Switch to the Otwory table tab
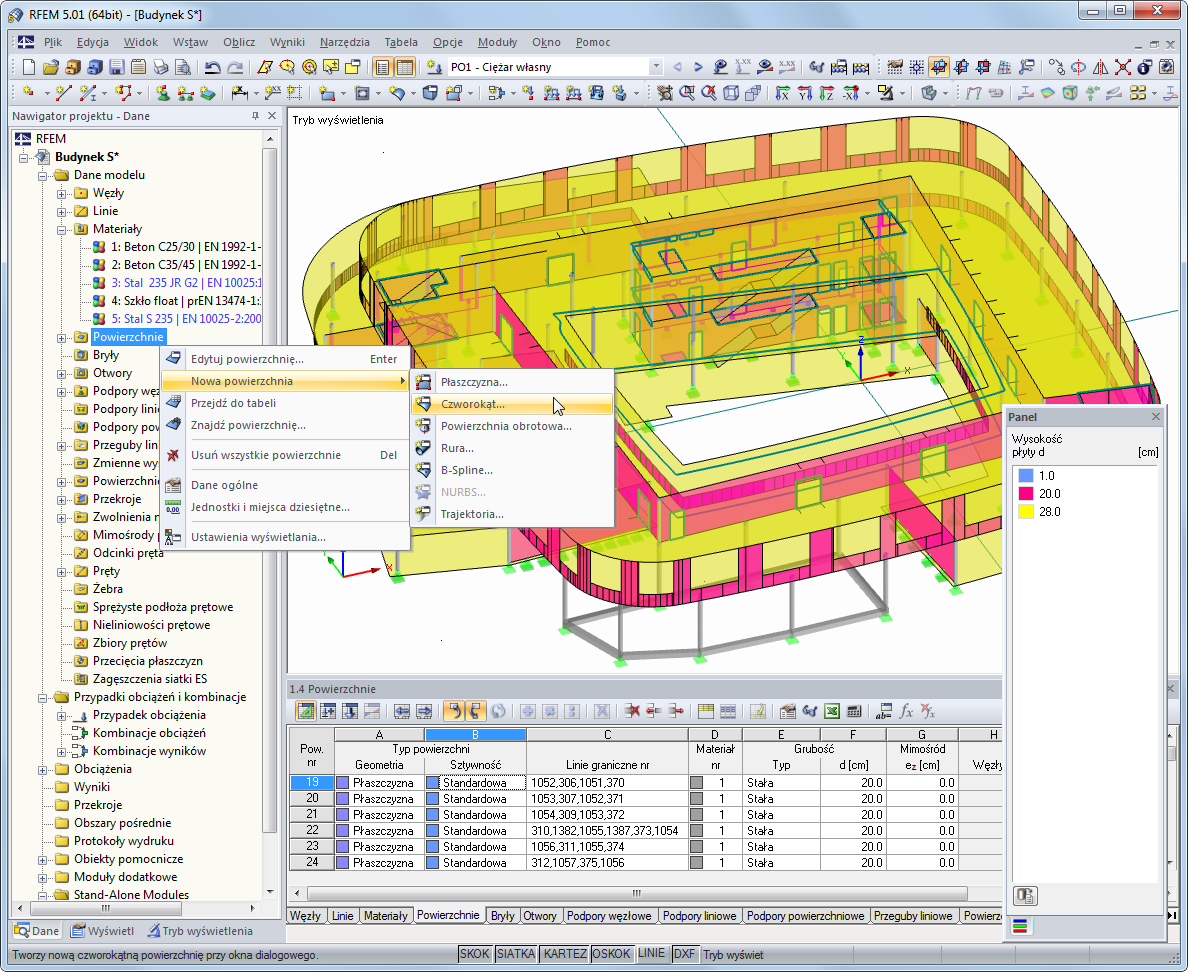The height and width of the screenshot is (972, 1188). (x=539, y=916)
